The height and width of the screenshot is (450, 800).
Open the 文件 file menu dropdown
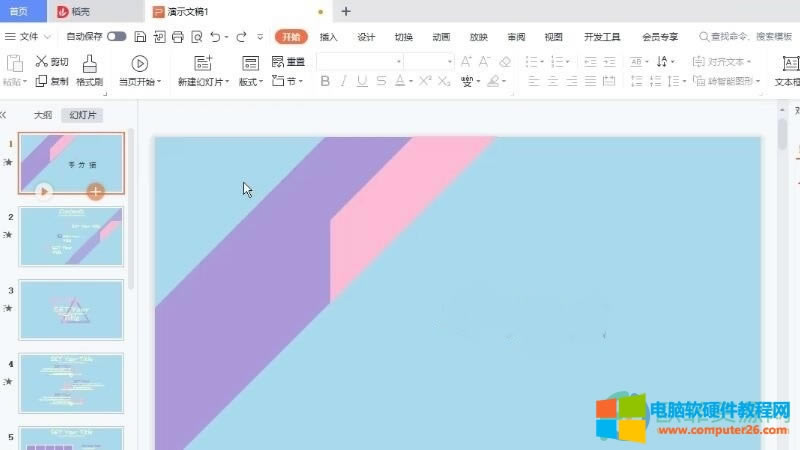click(30, 36)
